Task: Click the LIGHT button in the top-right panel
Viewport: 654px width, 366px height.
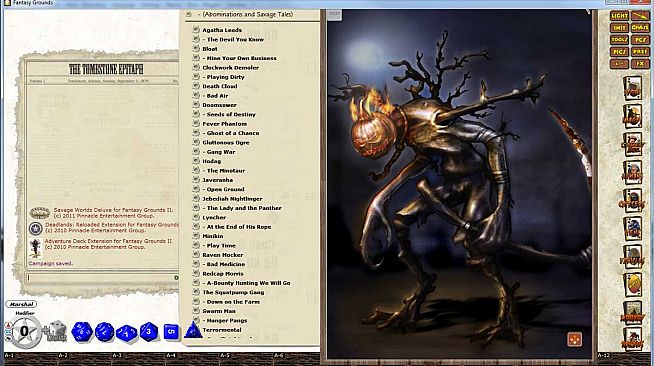Action: (x=619, y=16)
